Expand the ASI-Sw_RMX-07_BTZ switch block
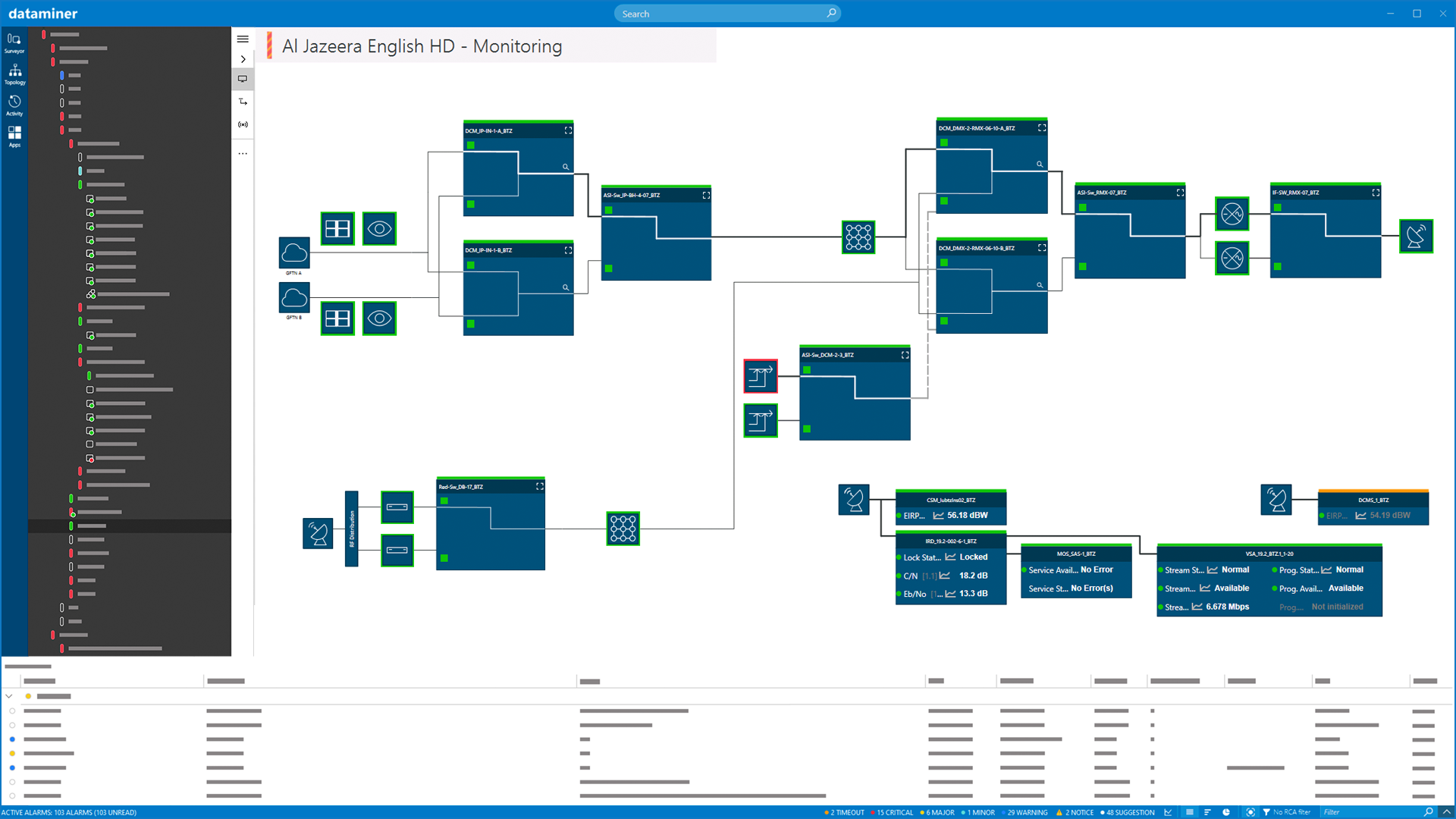The image size is (1456, 819). tap(1180, 193)
